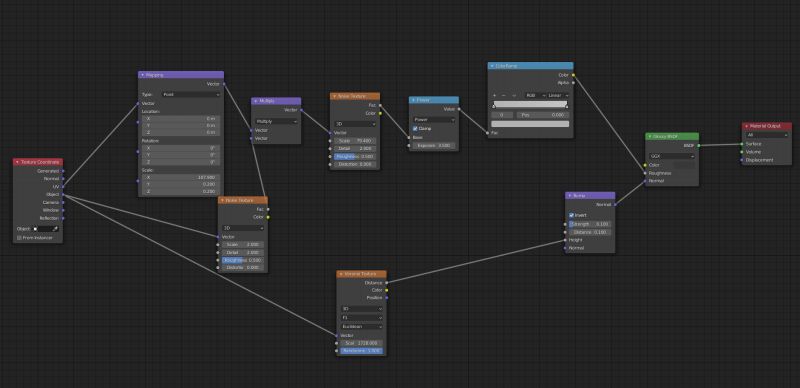
Task: Collapse the Glossy BSDF node arrow
Action: [649, 137]
